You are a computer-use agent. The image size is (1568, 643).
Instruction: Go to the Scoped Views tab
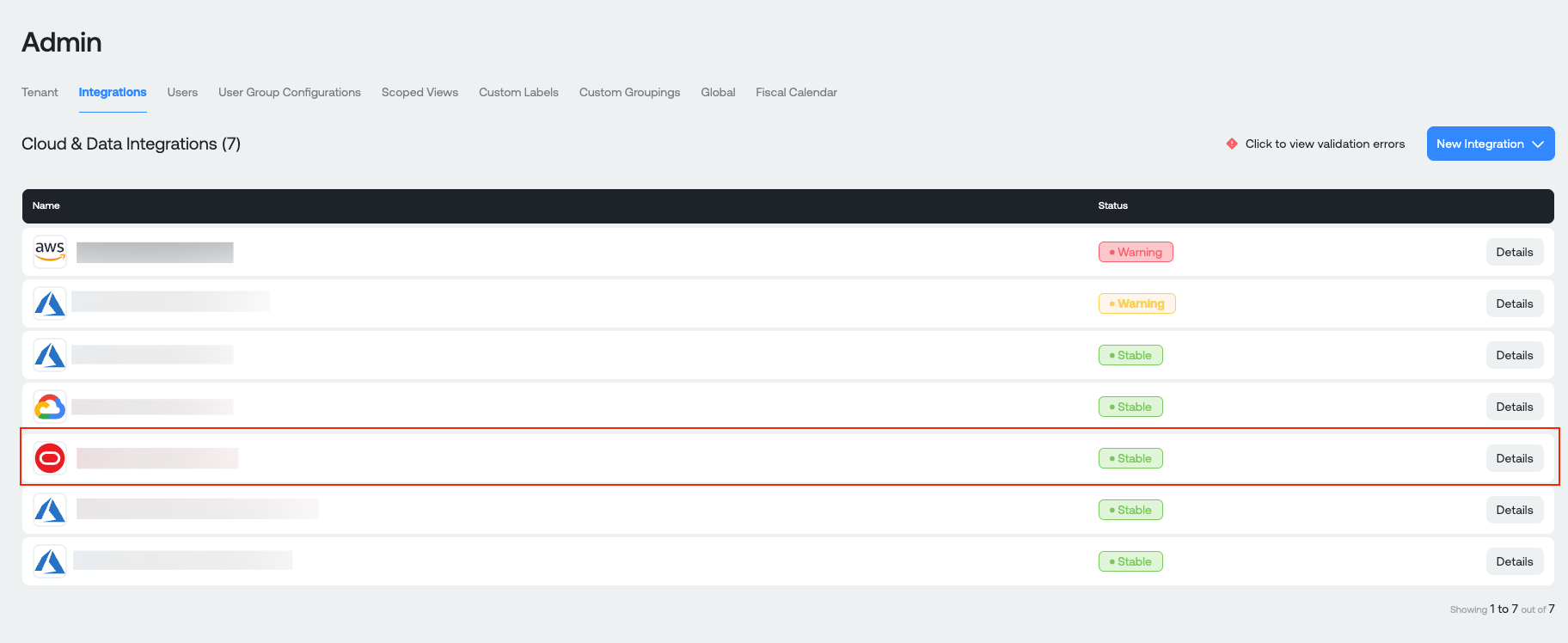[420, 92]
